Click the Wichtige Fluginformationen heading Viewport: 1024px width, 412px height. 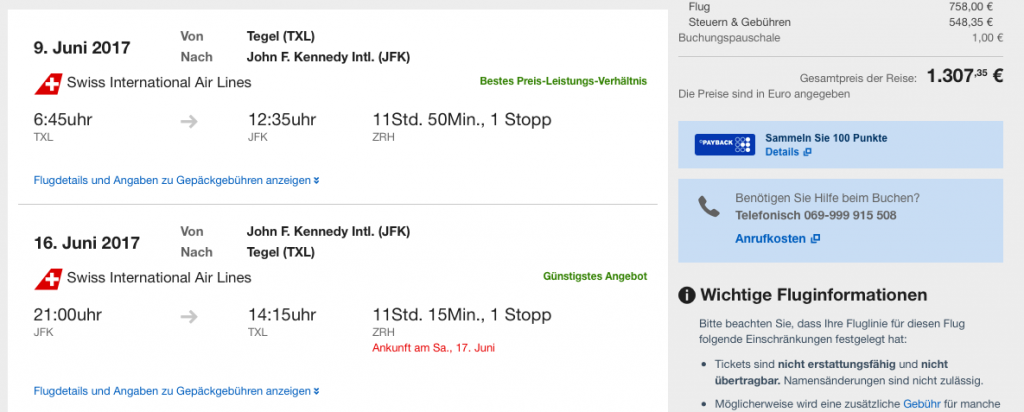pyautogui.click(x=813, y=295)
